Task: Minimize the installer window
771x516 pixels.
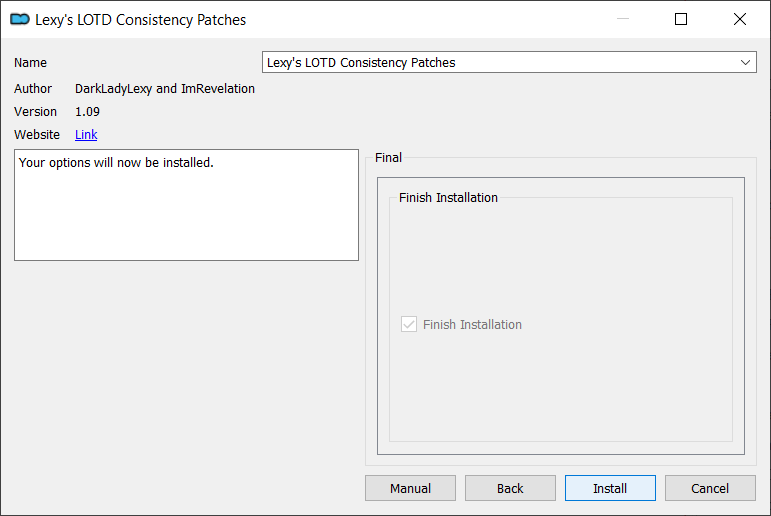Action: (623, 19)
